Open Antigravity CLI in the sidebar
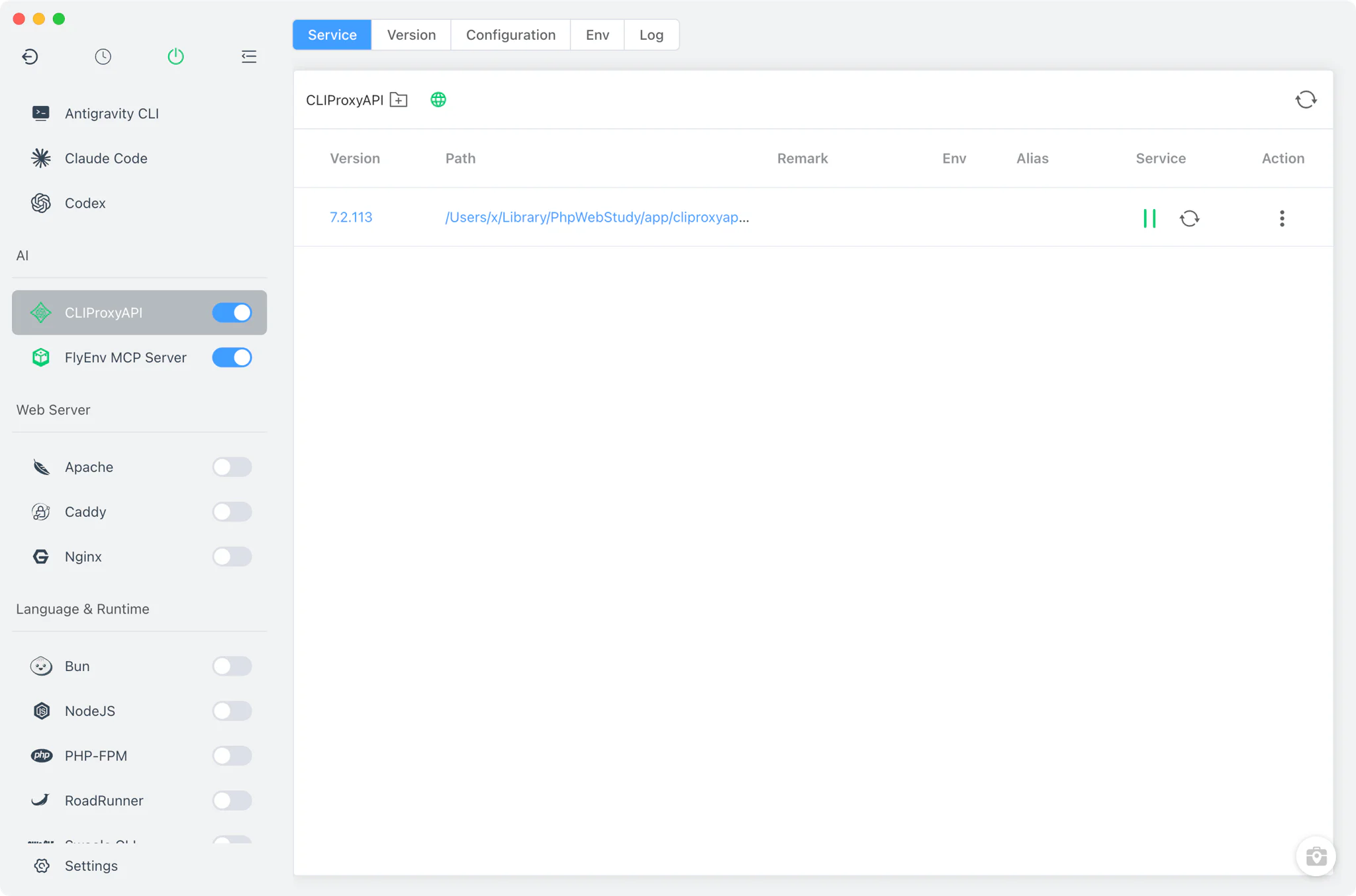Screen dimensions: 1356x896 tap(112, 113)
